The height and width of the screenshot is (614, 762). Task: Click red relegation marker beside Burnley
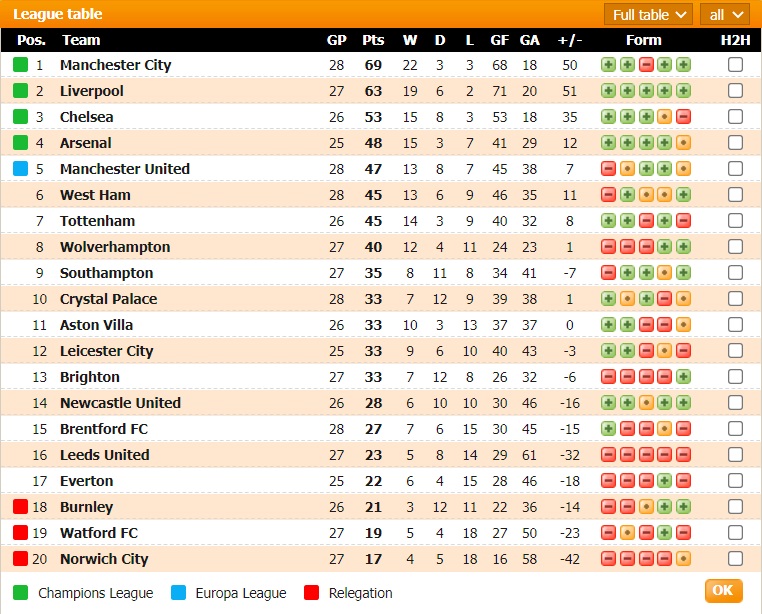pyautogui.click(x=20, y=507)
